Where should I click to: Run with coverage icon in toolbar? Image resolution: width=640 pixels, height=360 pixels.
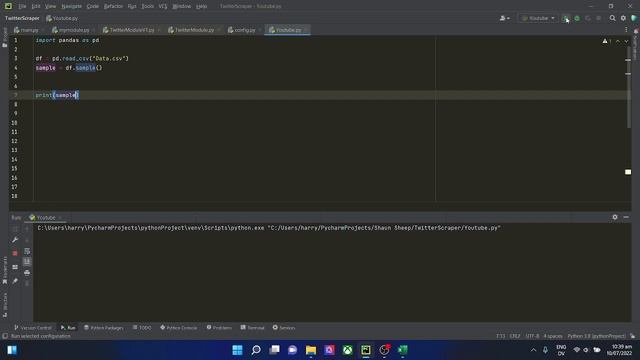tap(588, 18)
